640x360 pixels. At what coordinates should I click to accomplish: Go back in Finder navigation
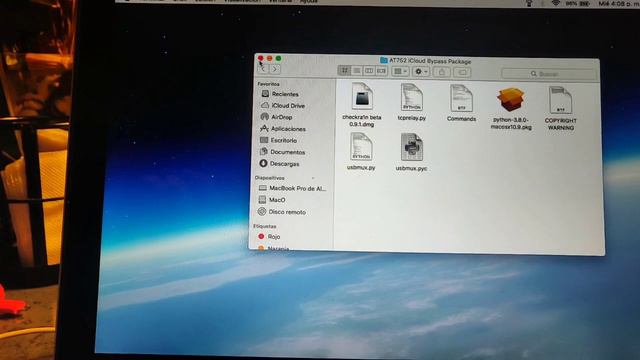coord(263,69)
